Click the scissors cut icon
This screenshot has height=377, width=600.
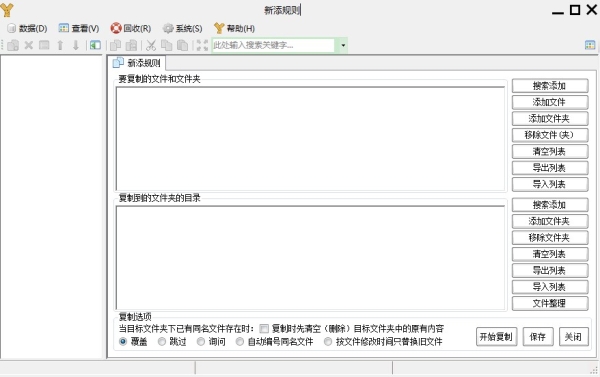151,46
